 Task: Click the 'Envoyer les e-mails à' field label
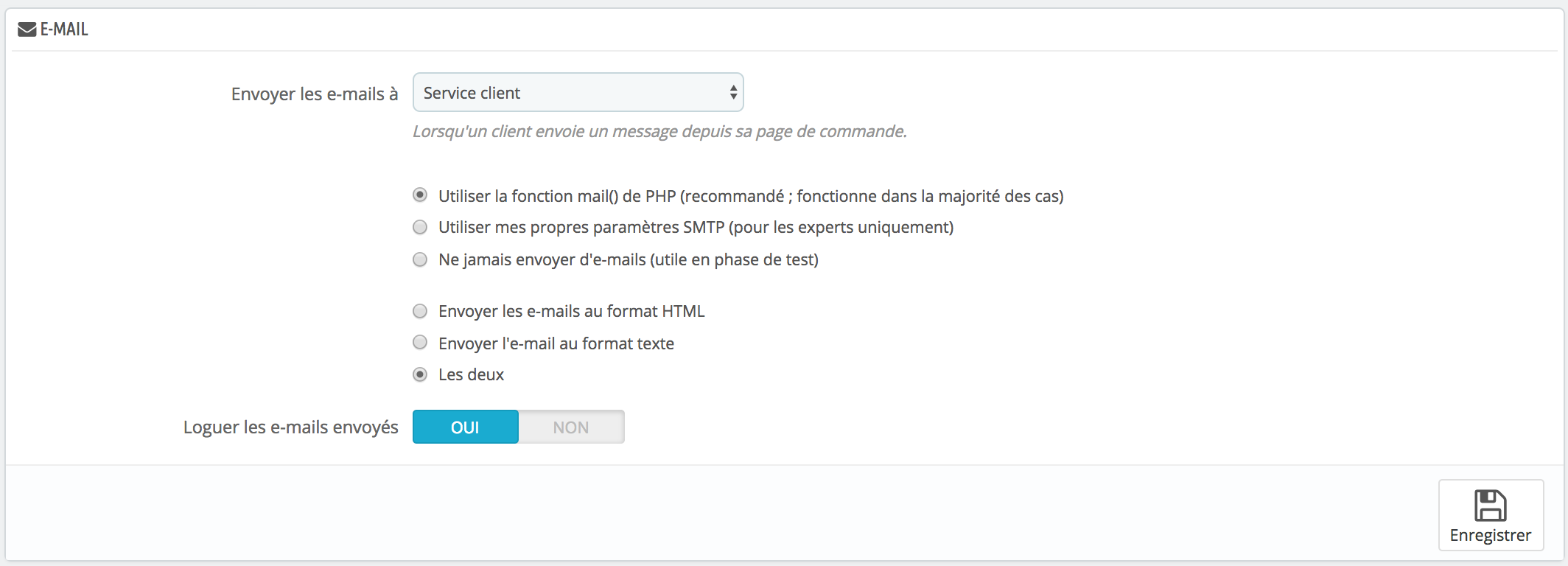coord(315,94)
